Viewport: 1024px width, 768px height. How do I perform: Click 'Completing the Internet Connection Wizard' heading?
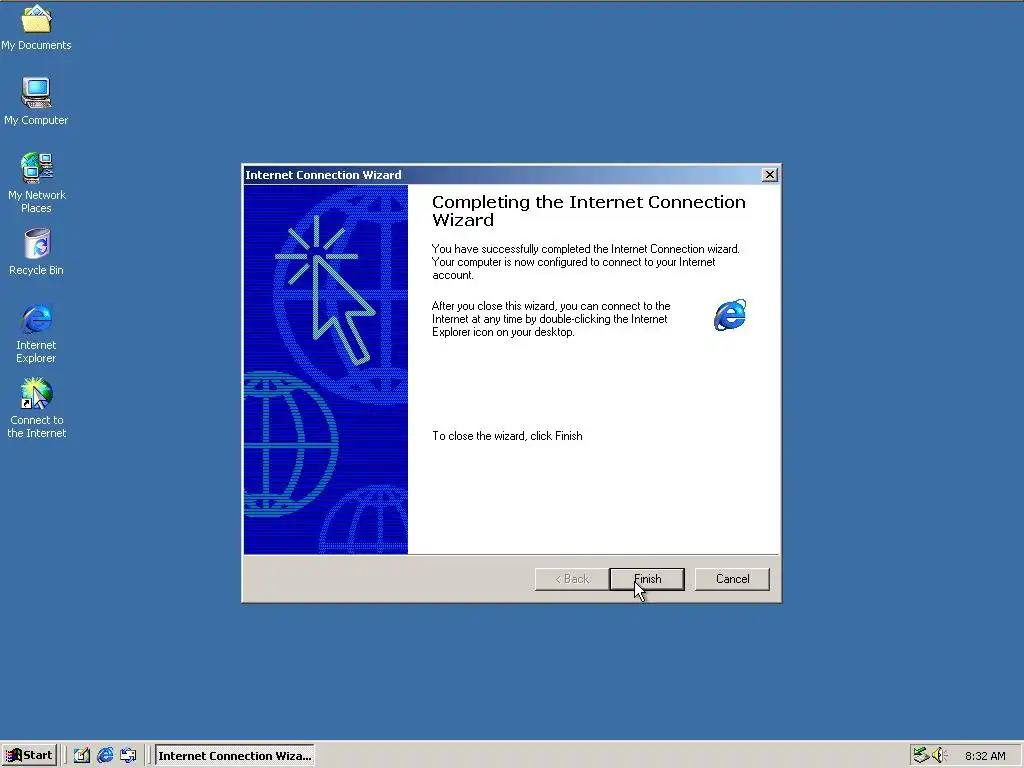[x=588, y=211]
